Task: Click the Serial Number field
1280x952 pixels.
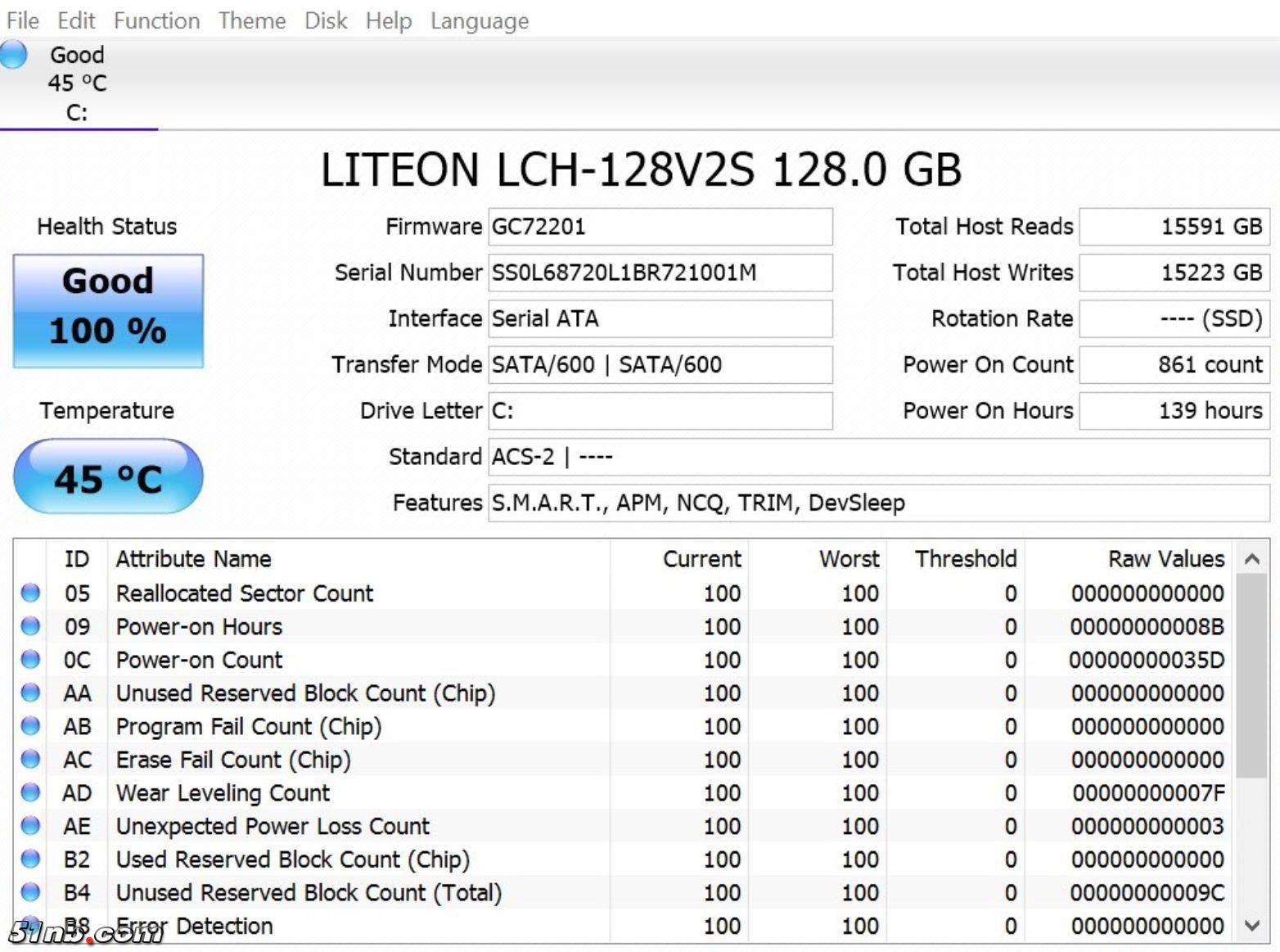Action: pos(660,273)
